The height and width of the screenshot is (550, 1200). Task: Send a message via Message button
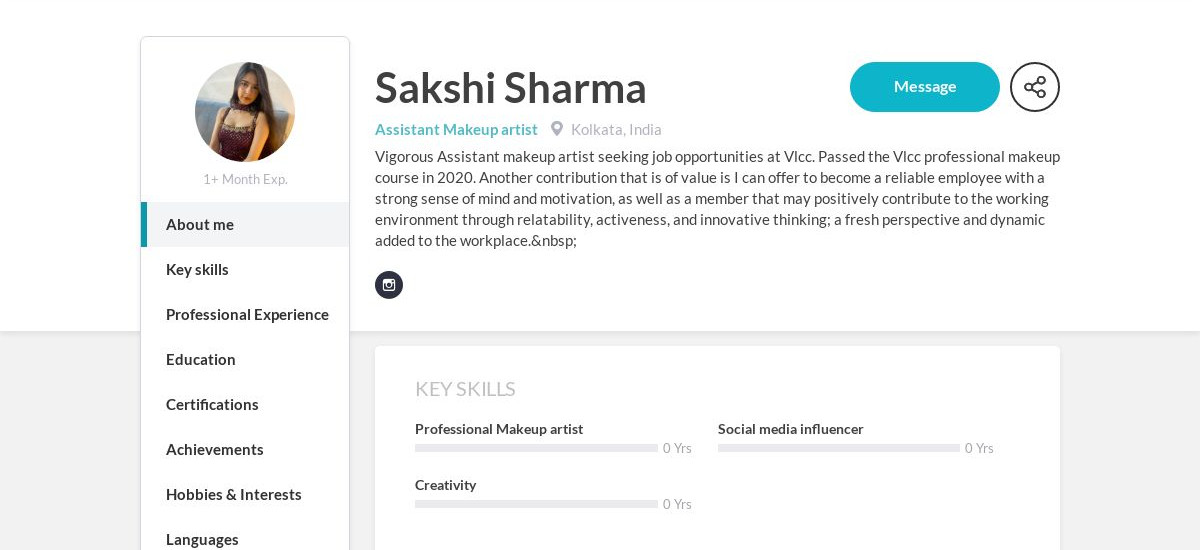coord(925,87)
